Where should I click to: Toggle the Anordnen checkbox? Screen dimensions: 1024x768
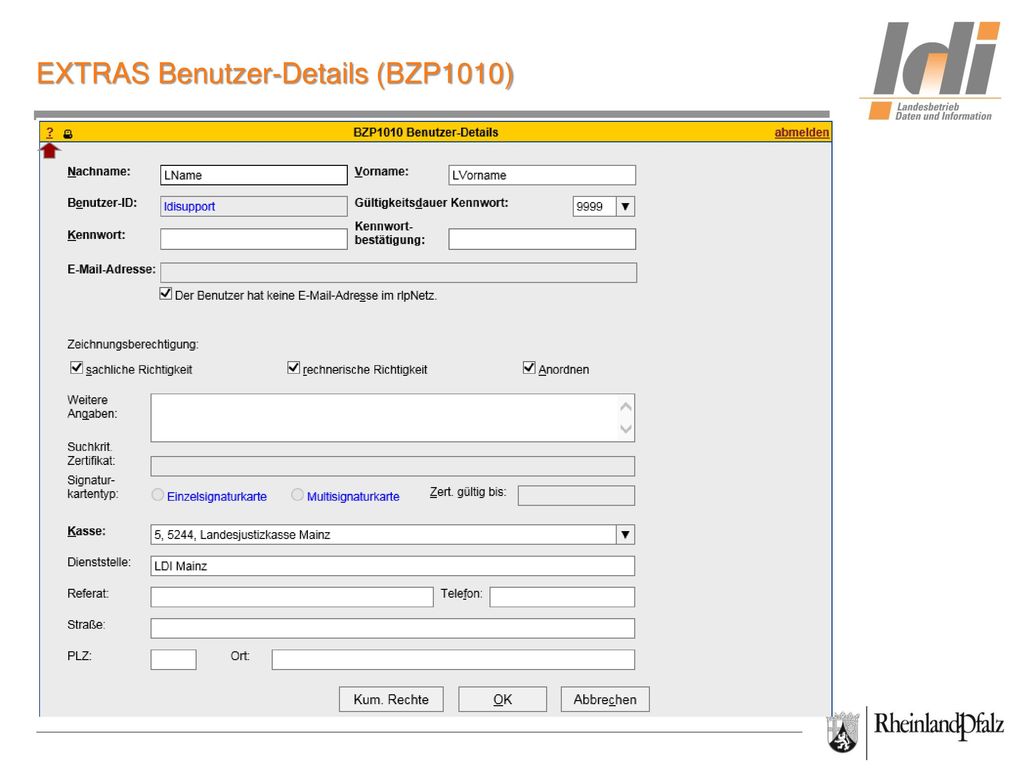529,368
